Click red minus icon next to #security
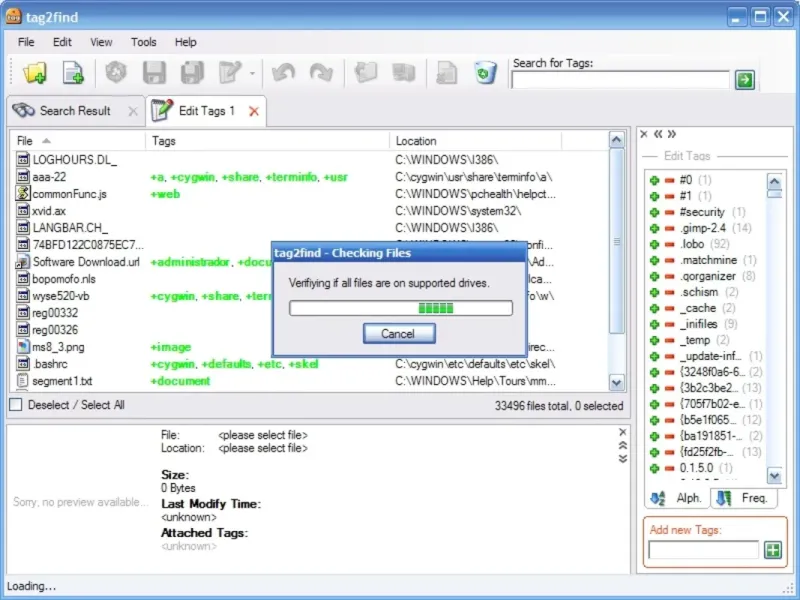Image resolution: width=800 pixels, height=600 pixels. click(669, 212)
